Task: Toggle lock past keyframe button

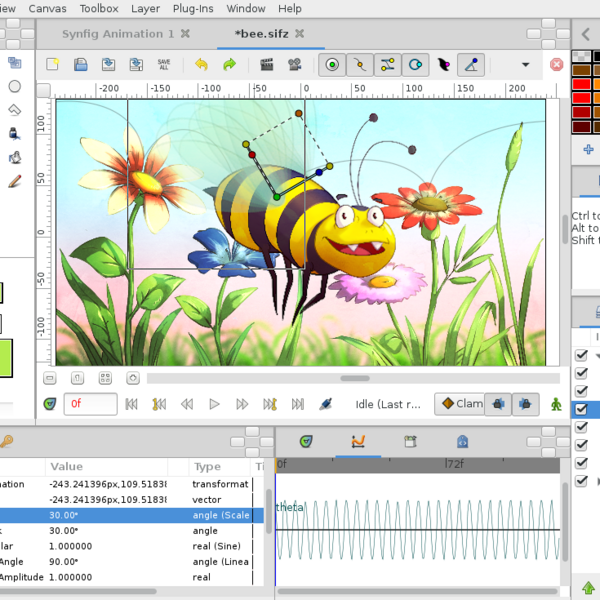Action: pos(498,404)
